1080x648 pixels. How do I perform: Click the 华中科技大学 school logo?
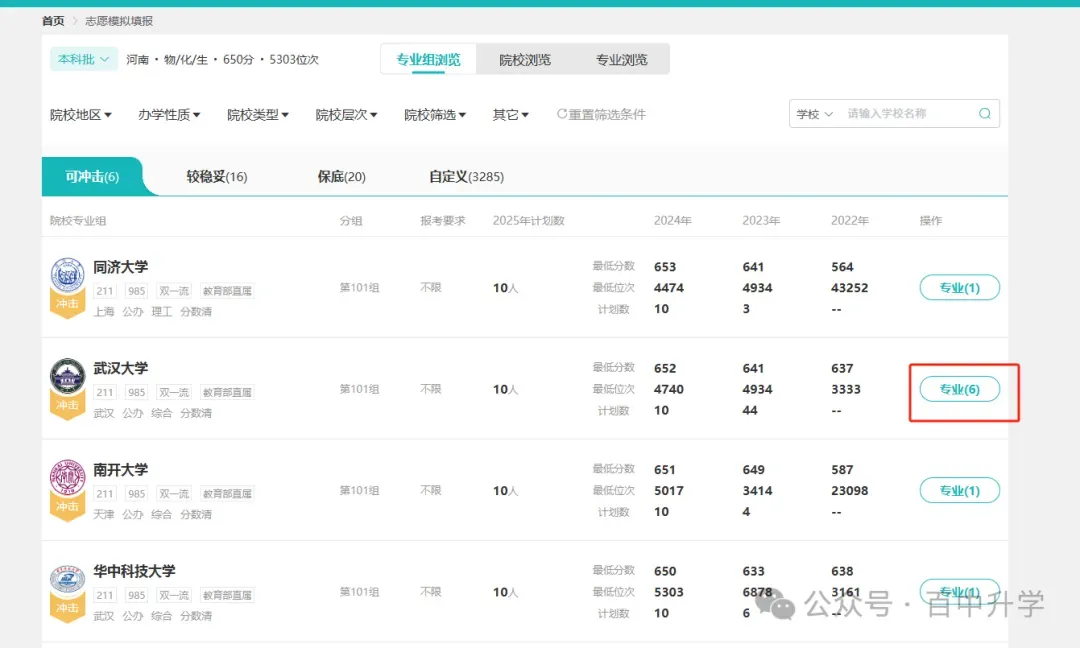coord(68,579)
